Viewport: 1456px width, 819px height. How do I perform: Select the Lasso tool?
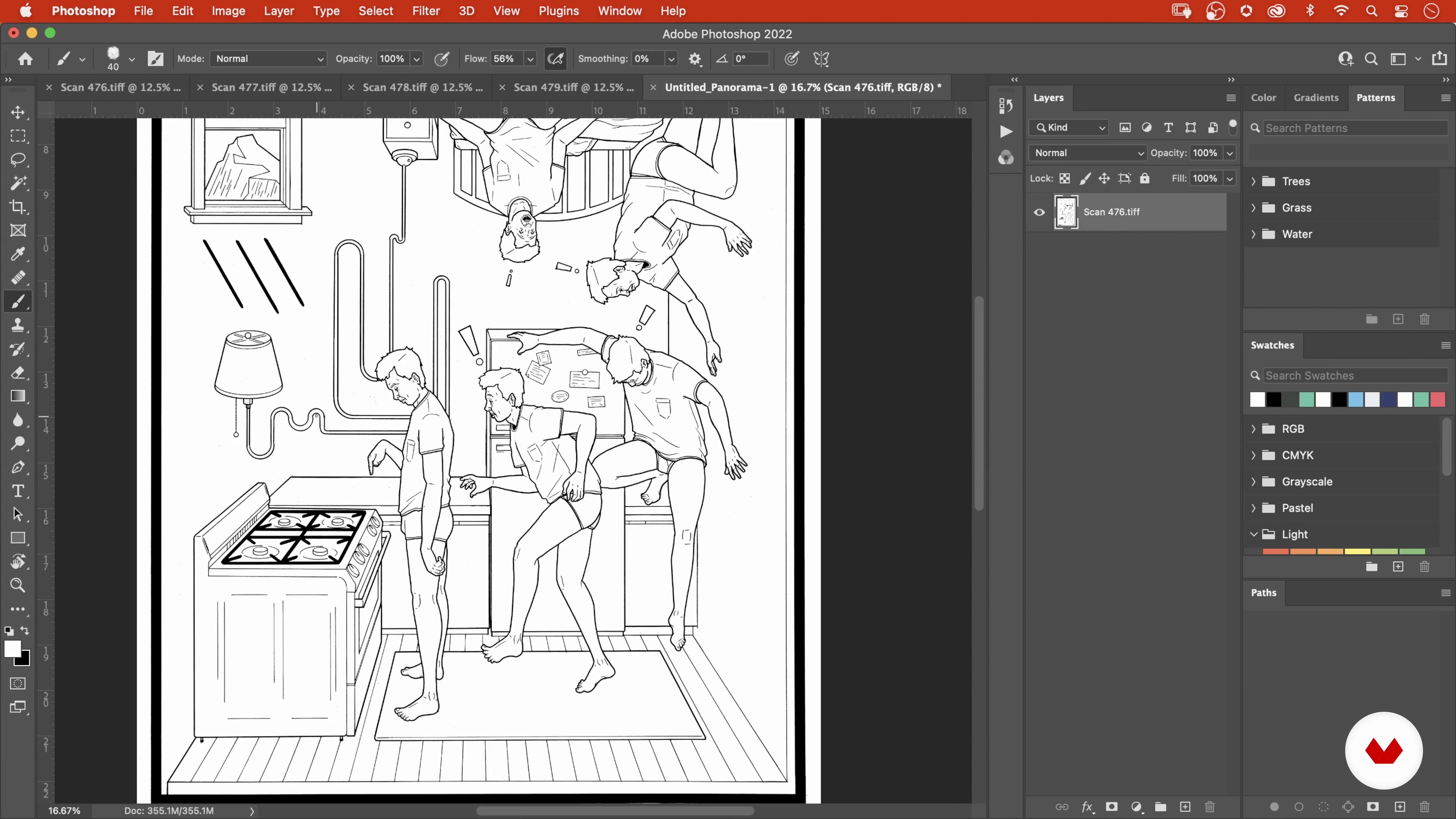coord(18,159)
